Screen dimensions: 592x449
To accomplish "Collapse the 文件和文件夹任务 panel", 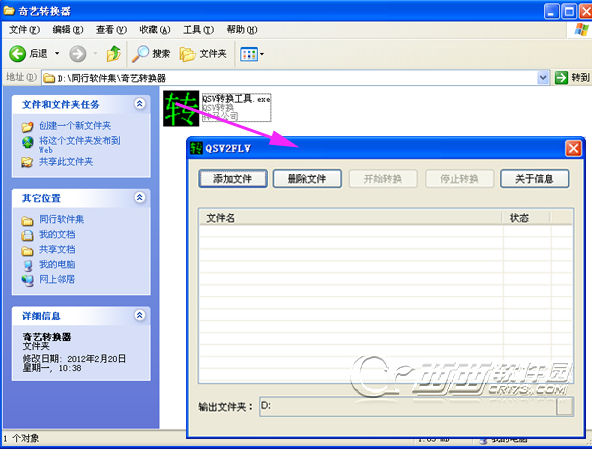I will click(x=140, y=103).
